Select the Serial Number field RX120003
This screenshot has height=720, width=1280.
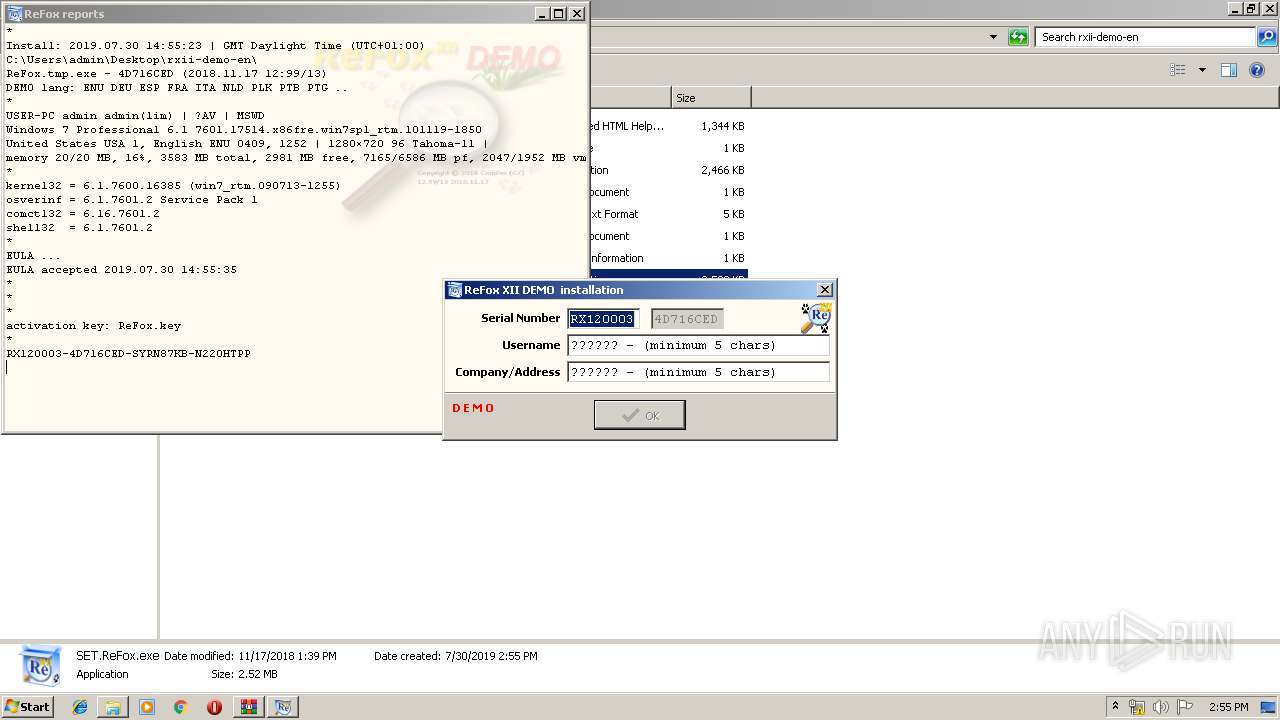coord(603,319)
